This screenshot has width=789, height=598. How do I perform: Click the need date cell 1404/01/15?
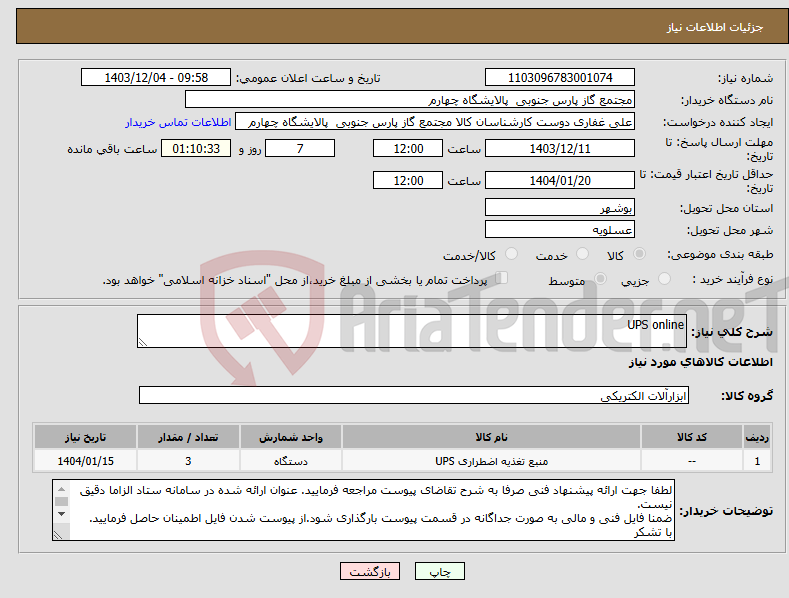(85, 461)
